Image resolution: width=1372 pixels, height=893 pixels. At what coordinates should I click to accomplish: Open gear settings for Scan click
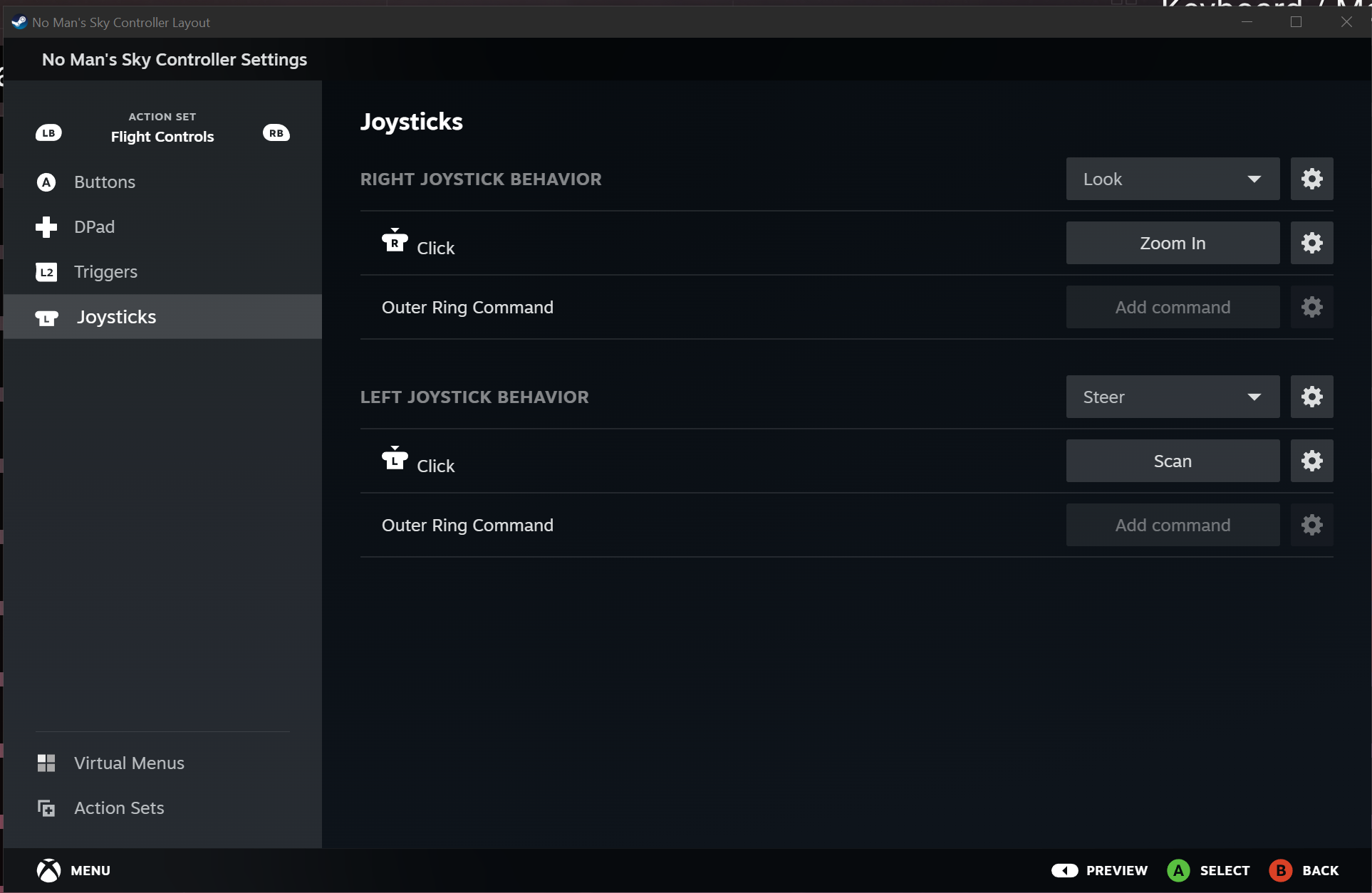click(x=1311, y=461)
